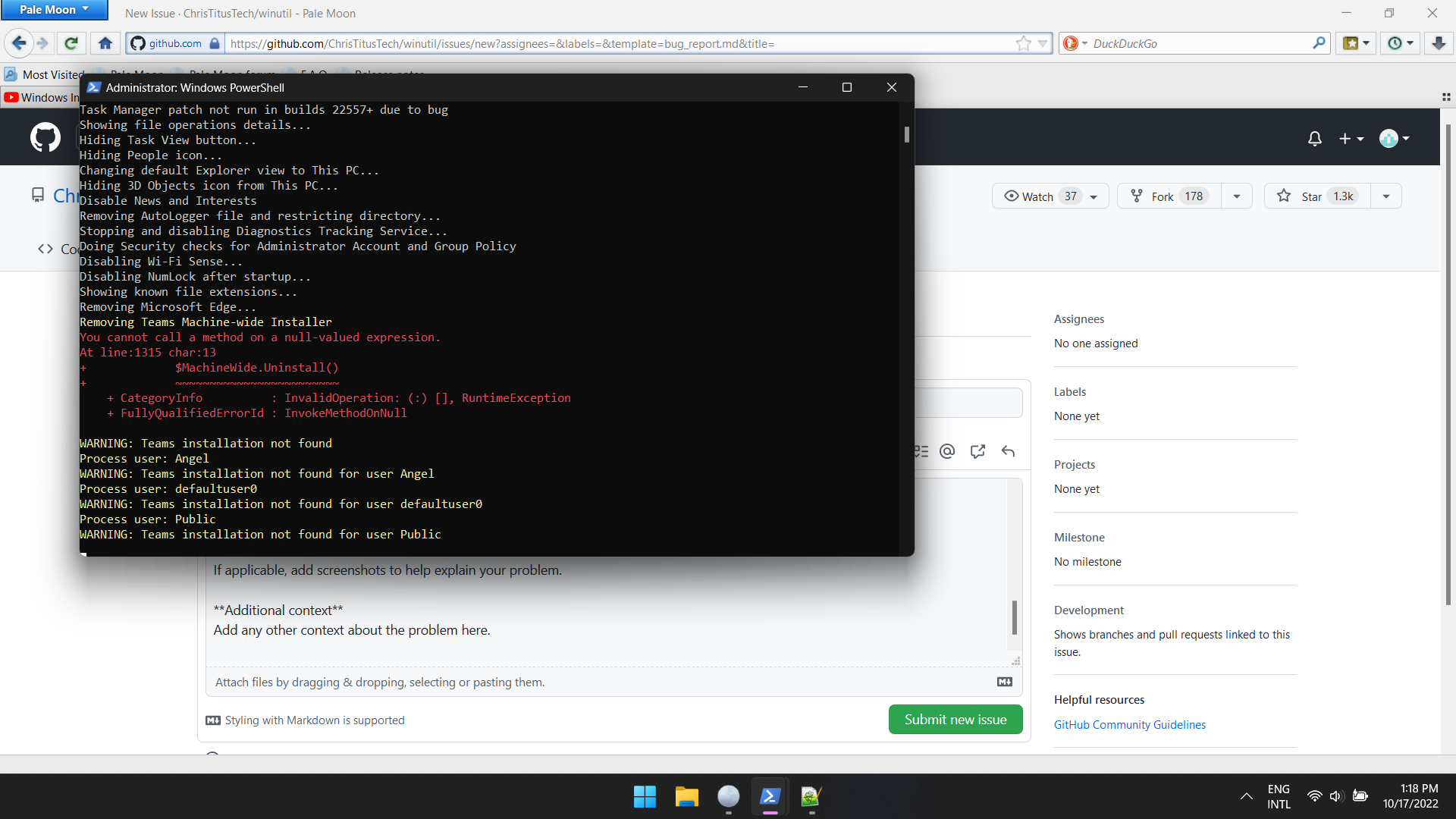Open the Most Visited bookmarks folder

click(x=44, y=74)
